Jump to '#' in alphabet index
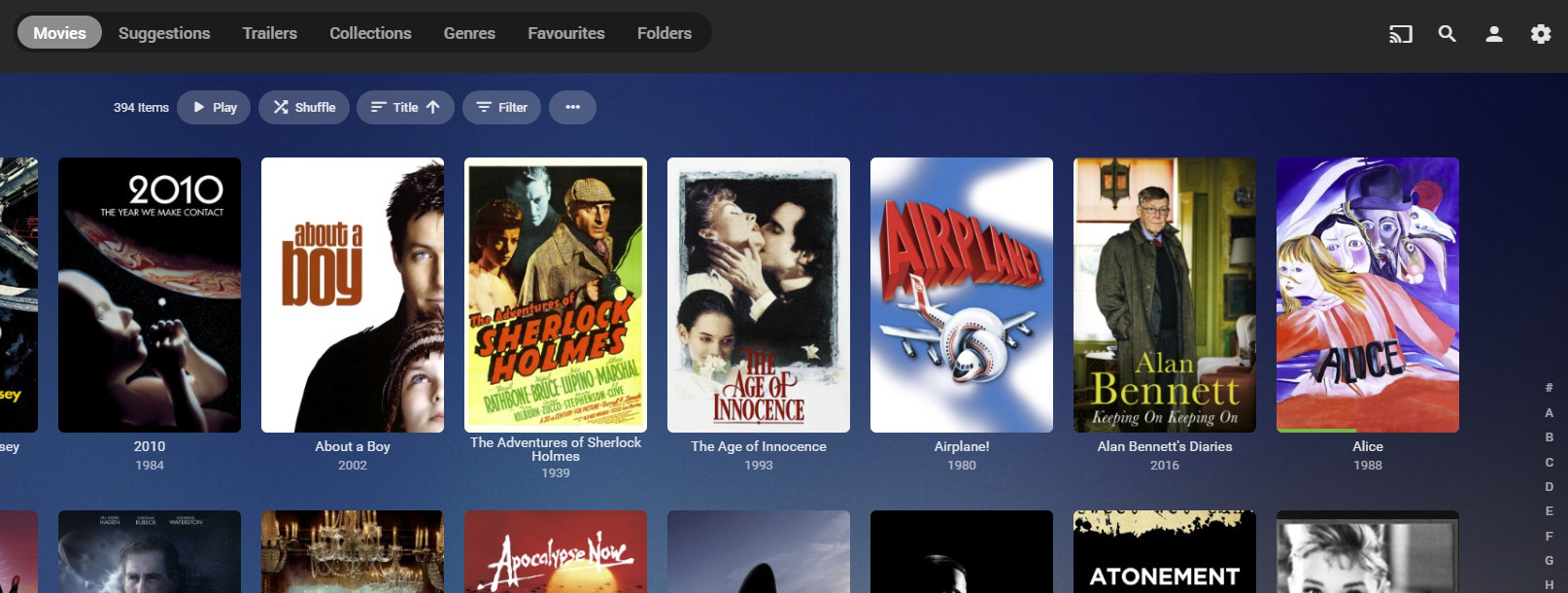Viewport: 1568px width, 593px height. point(1549,388)
